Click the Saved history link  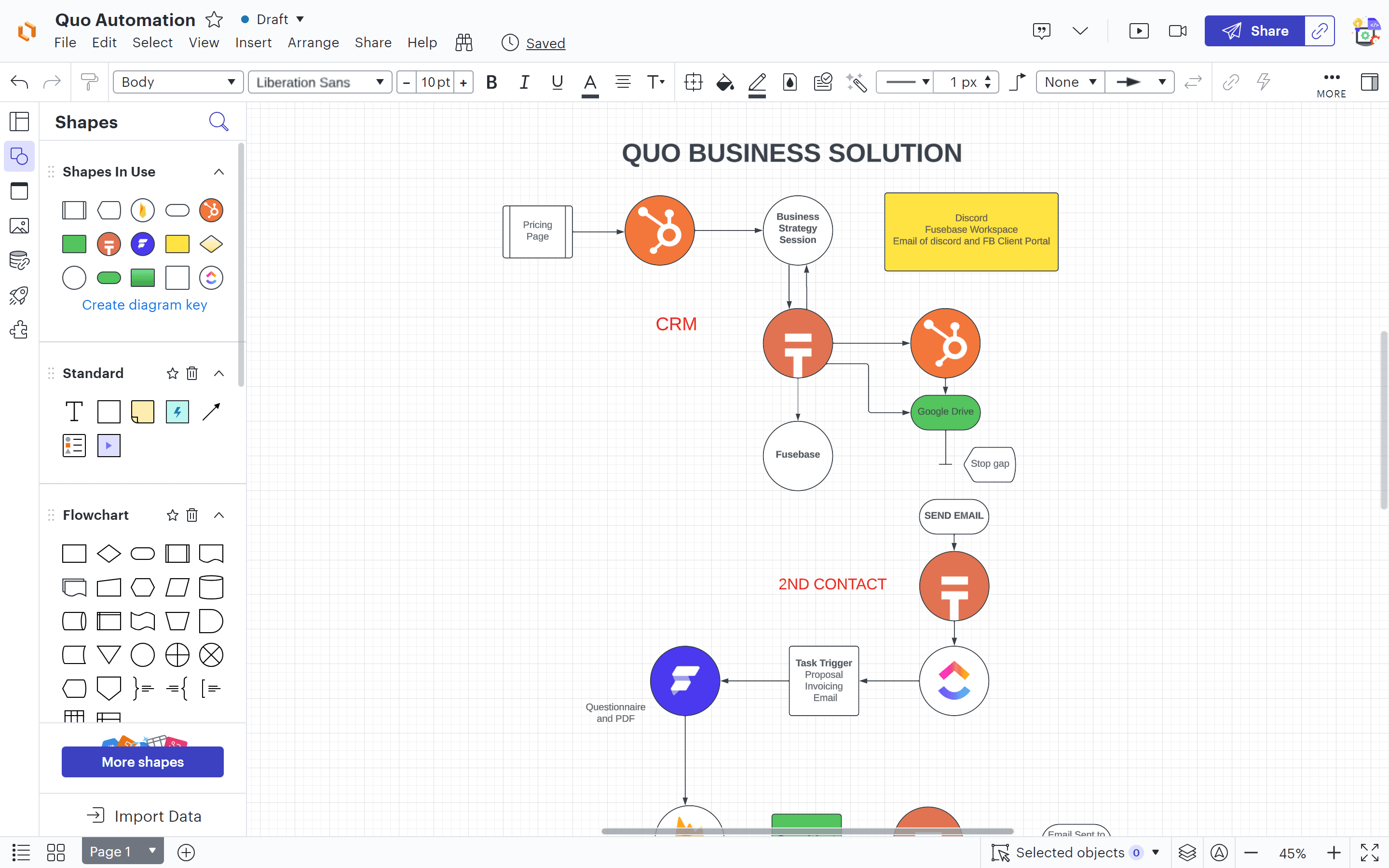coord(545,43)
